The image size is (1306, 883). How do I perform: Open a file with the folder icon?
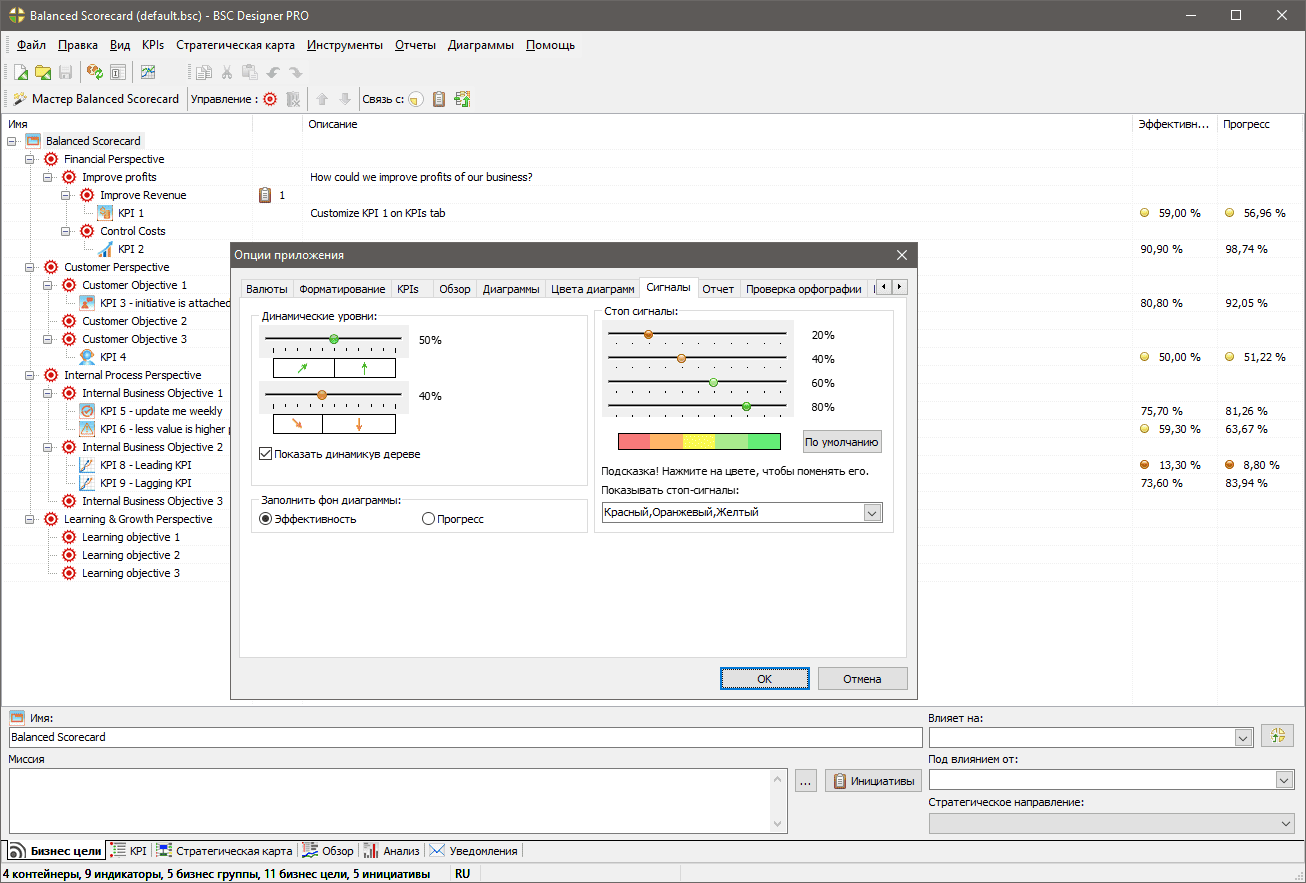pyautogui.click(x=43, y=72)
